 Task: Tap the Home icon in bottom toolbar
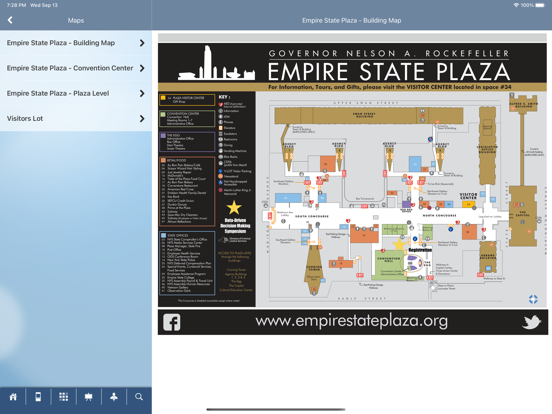tap(13, 397)
